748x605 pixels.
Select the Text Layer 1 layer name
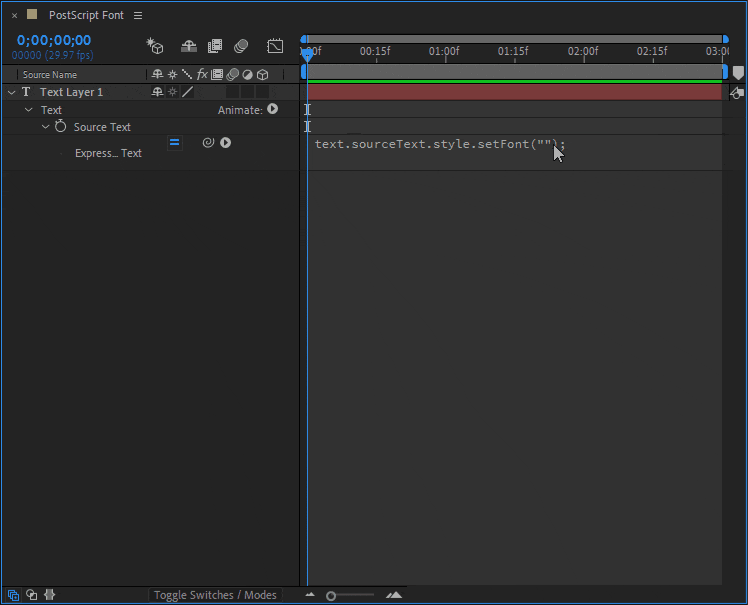pos(72,92)
